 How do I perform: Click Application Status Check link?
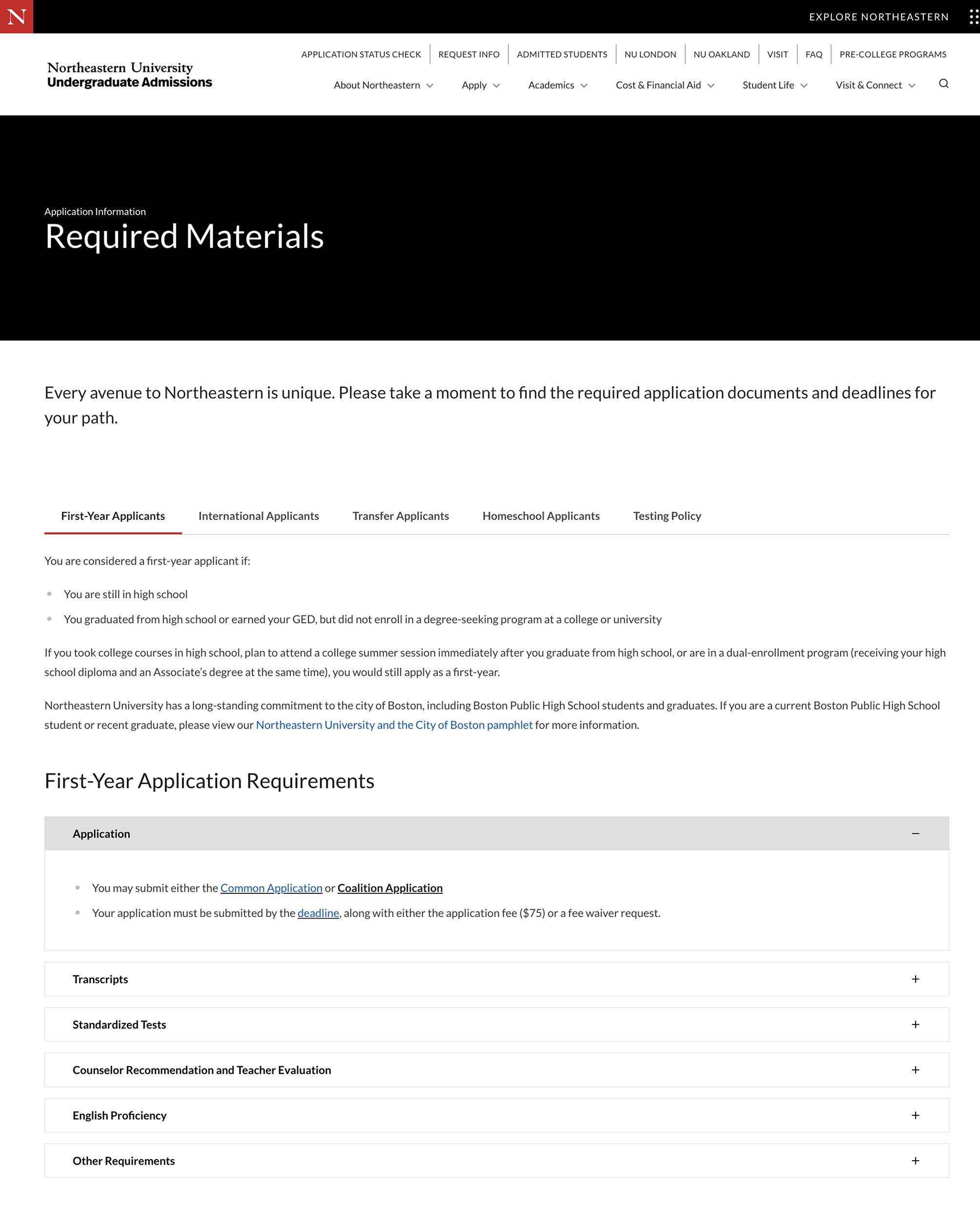[360, 54]
